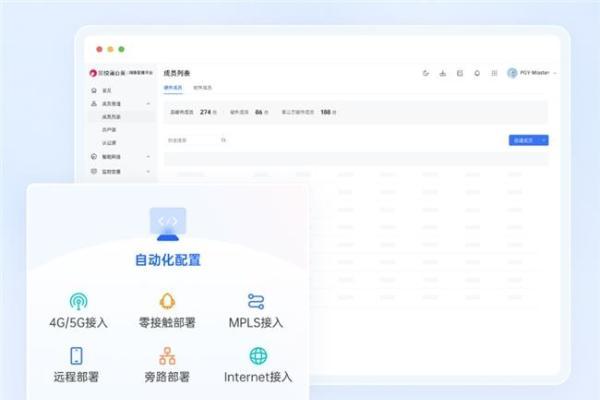Image resolution: width=600 pixels, height=400 pixels.
Task: Collapse the member management sidebar group chevron
Action: pos(148,104)
